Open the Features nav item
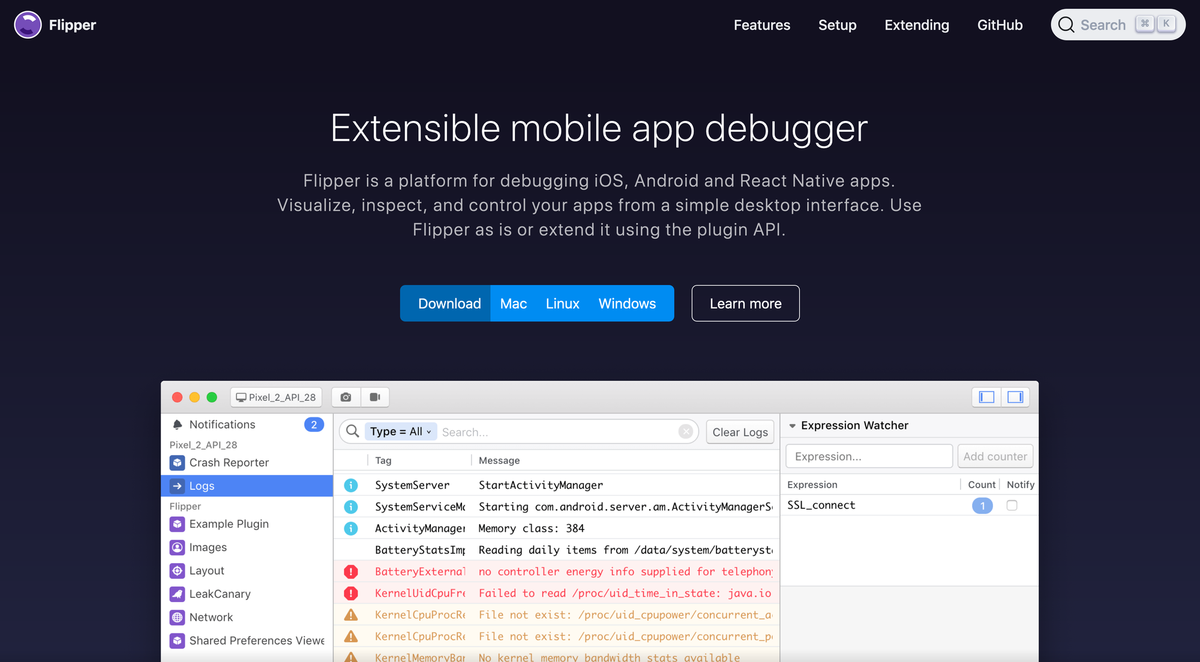The height and width of the screenshot is (662, 1200). pyautogui.click(x=762, y=25)
